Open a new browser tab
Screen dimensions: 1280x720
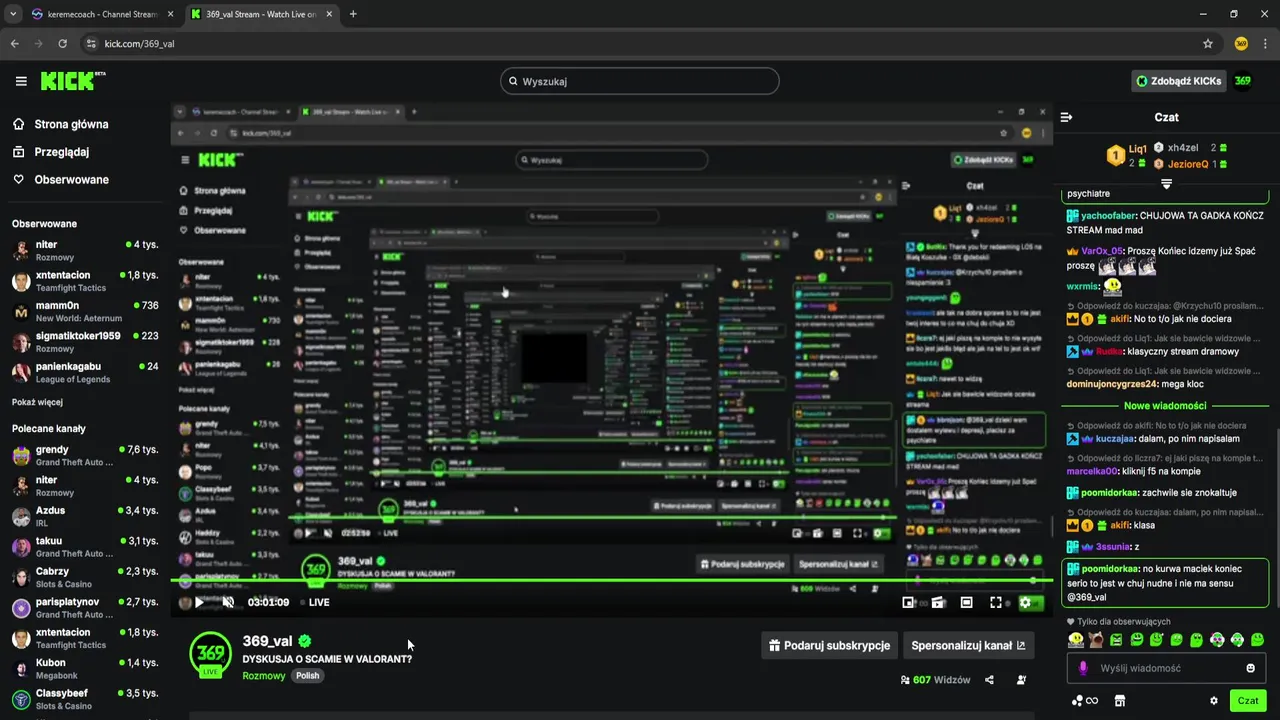(353, 14)
